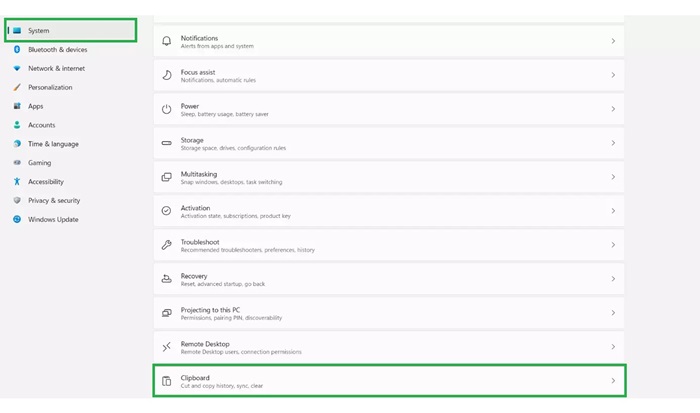Open Accessibility category label

coord(46,182)
